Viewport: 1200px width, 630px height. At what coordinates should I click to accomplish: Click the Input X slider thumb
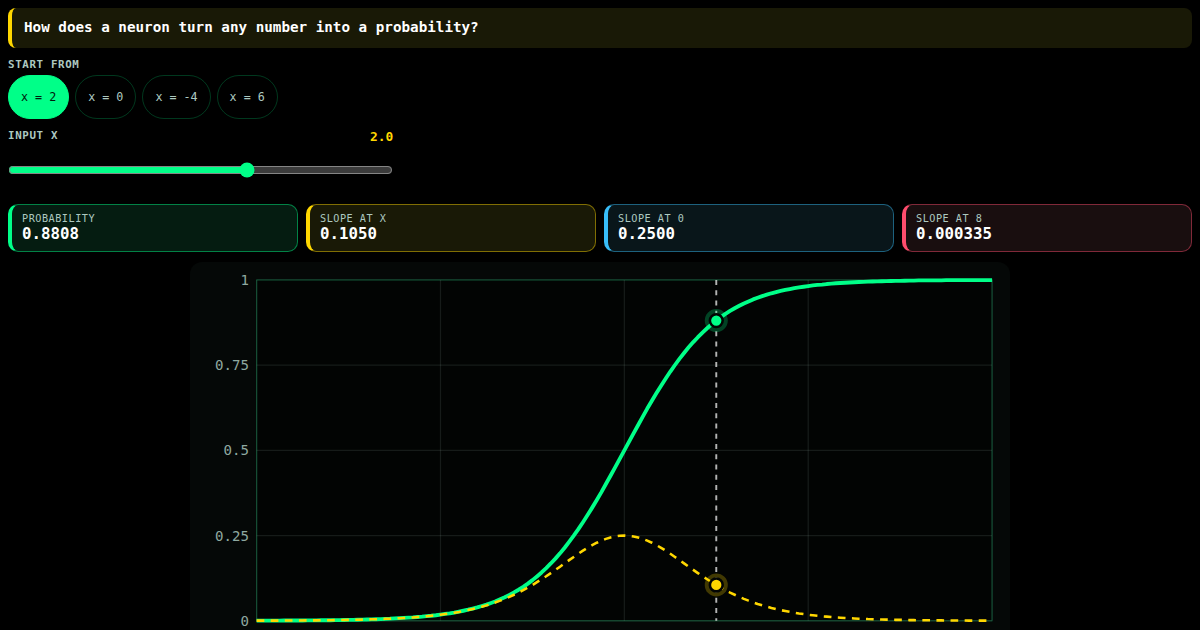point(247,170)
